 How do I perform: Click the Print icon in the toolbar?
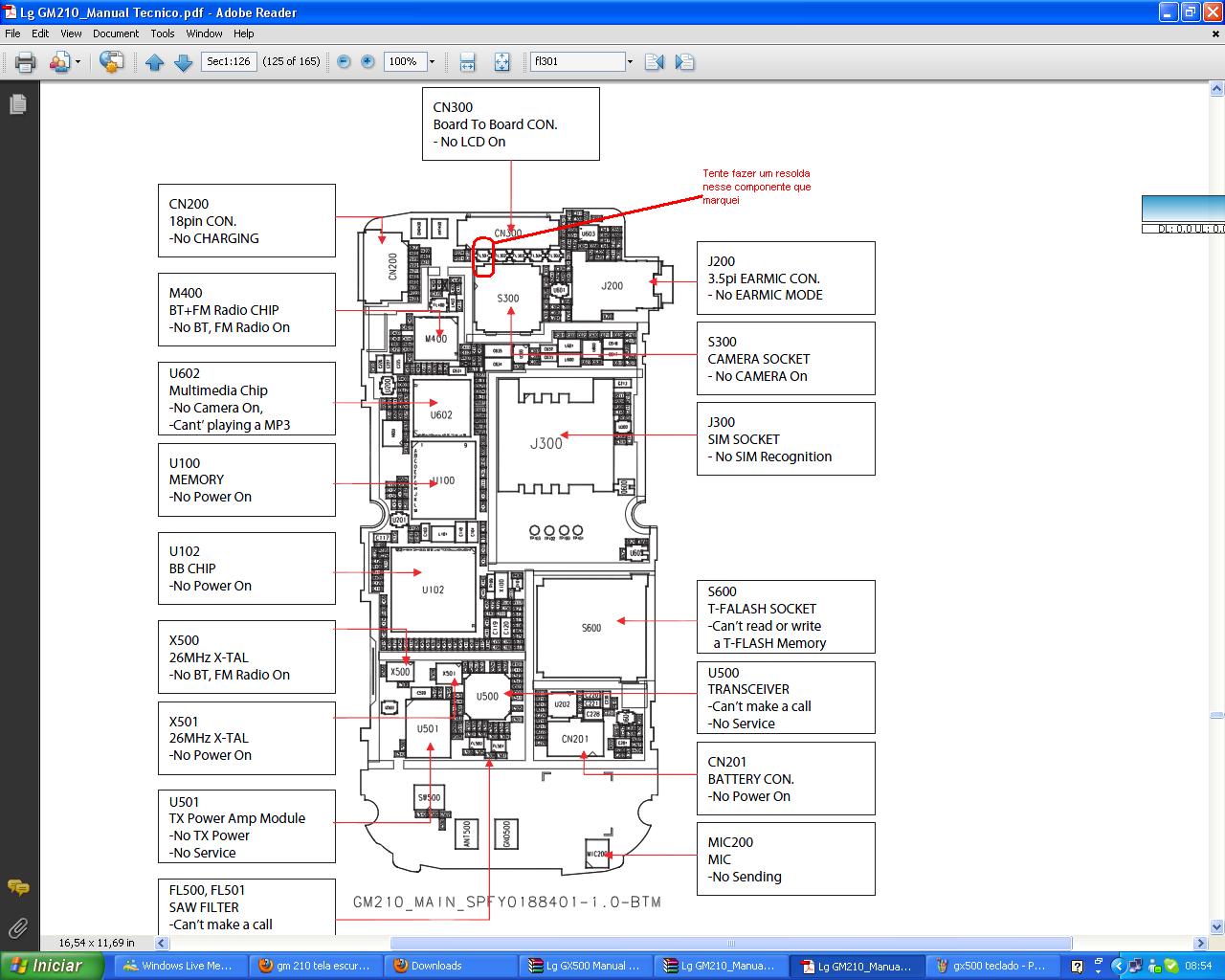coord(26,62)
